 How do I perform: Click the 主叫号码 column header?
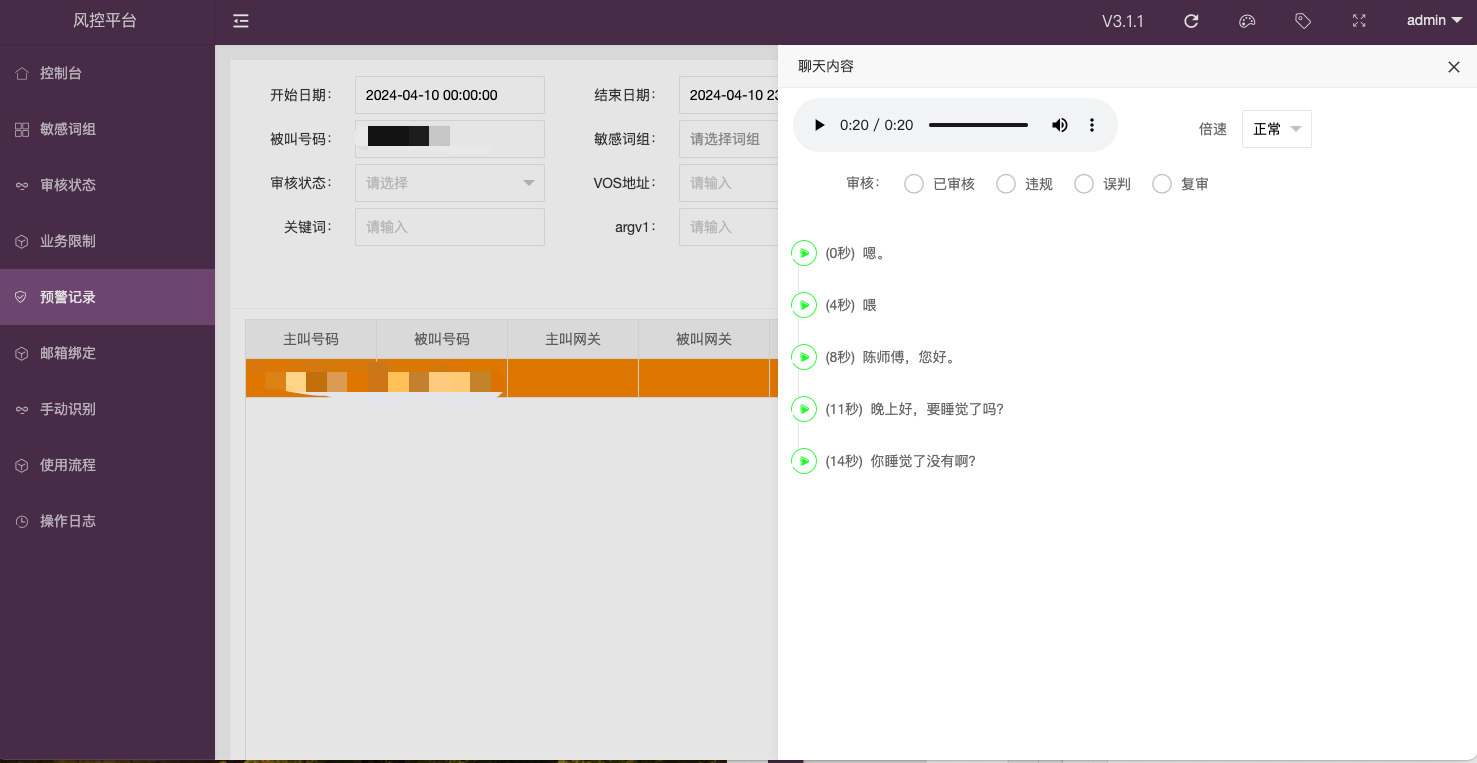[311, 339]
